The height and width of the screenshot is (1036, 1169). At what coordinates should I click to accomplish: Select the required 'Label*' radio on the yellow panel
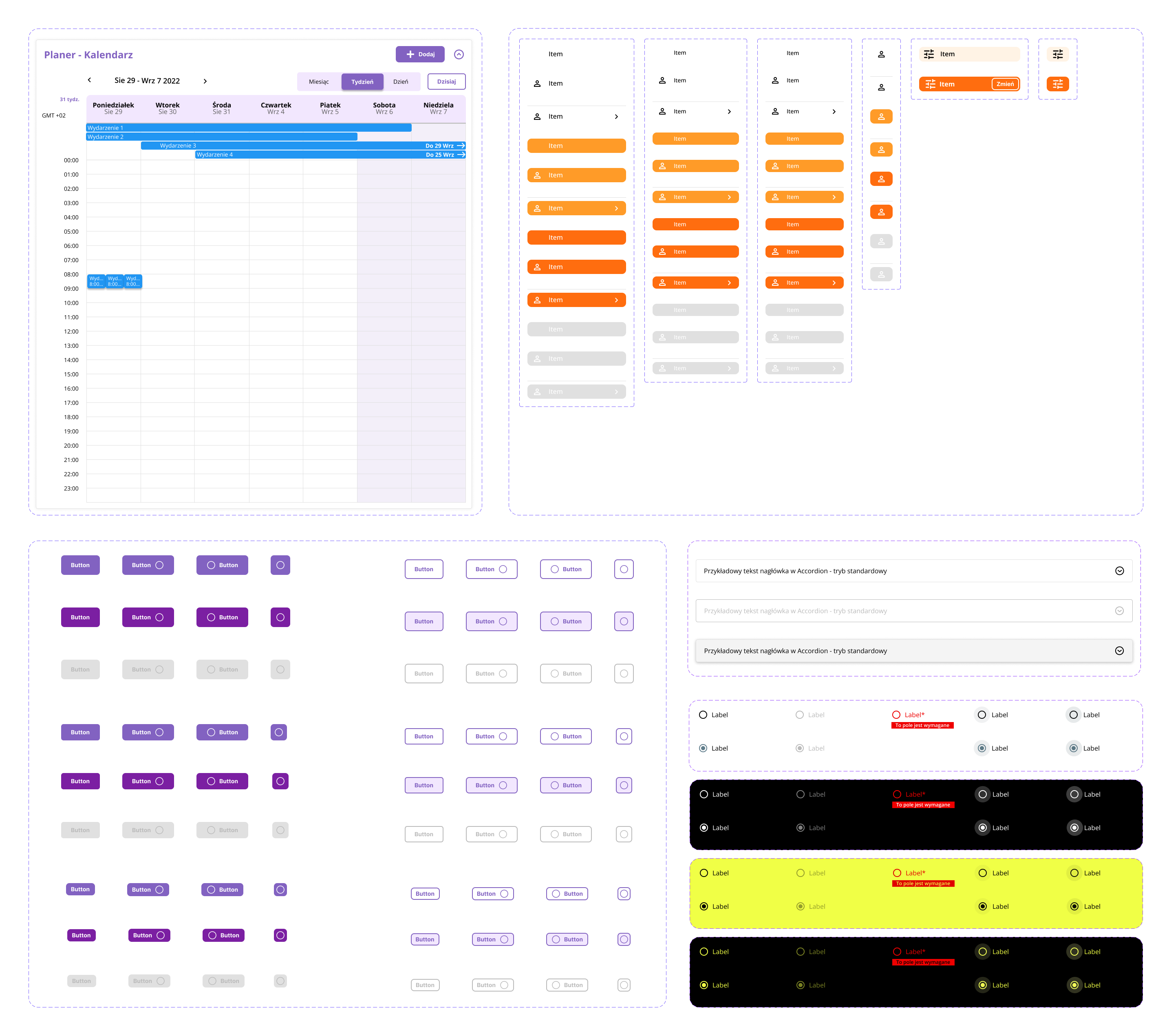tap(898, 873)
